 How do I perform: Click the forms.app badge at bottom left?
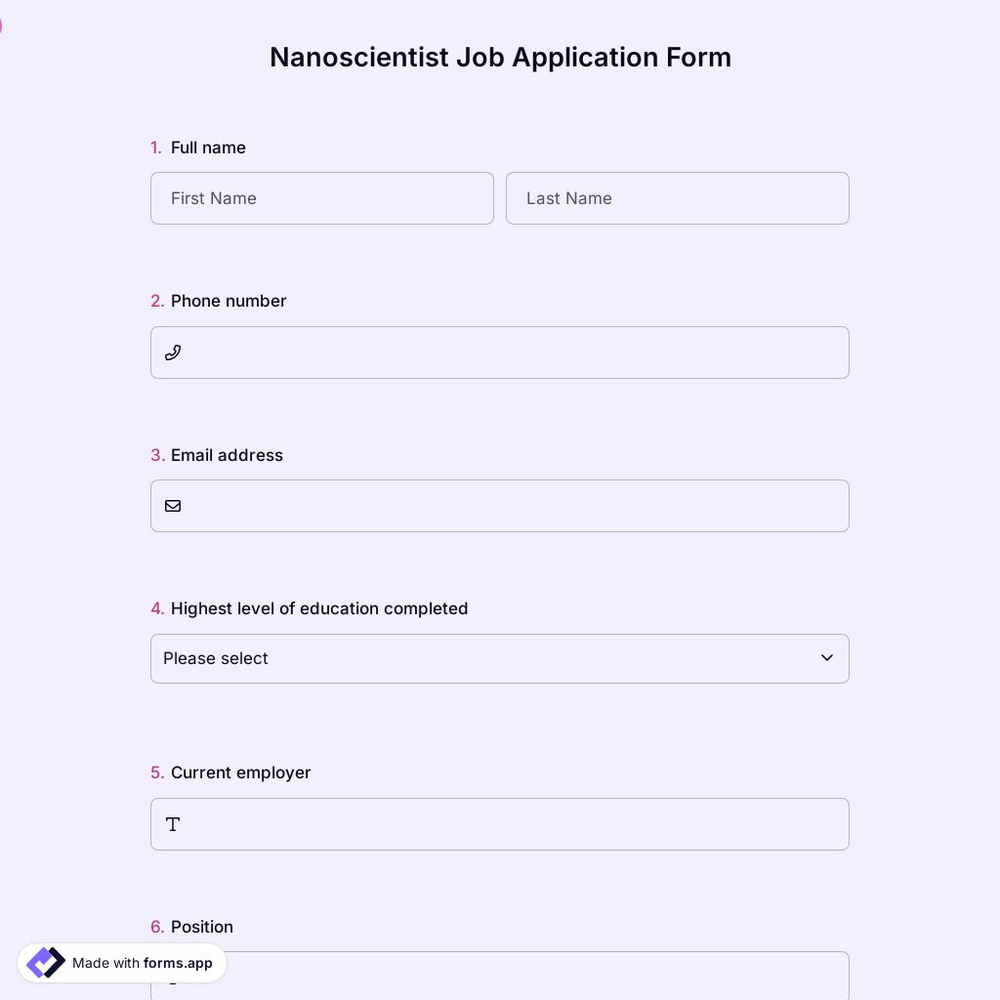[121, 963]
